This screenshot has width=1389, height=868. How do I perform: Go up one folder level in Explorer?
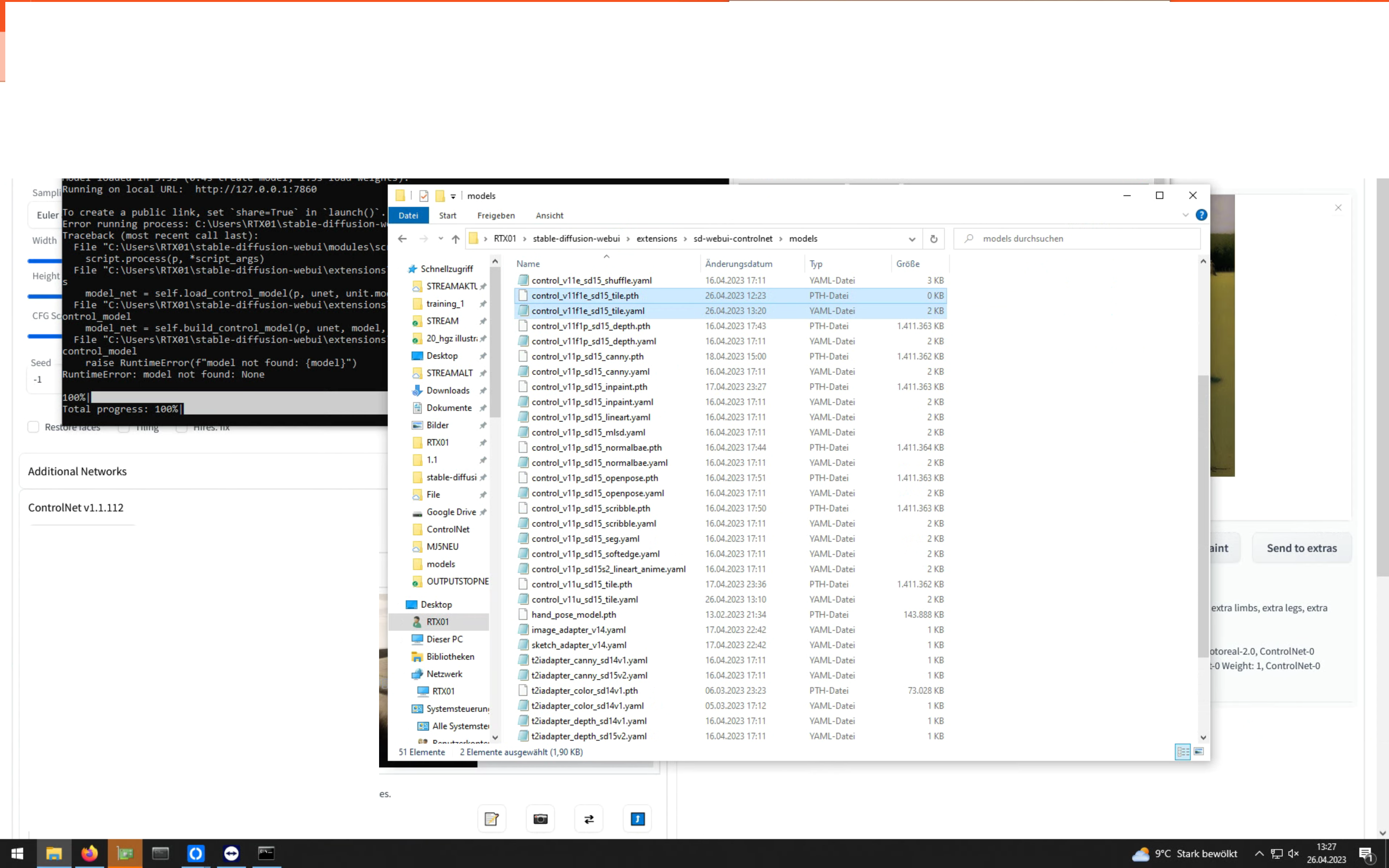coord(455,239)
